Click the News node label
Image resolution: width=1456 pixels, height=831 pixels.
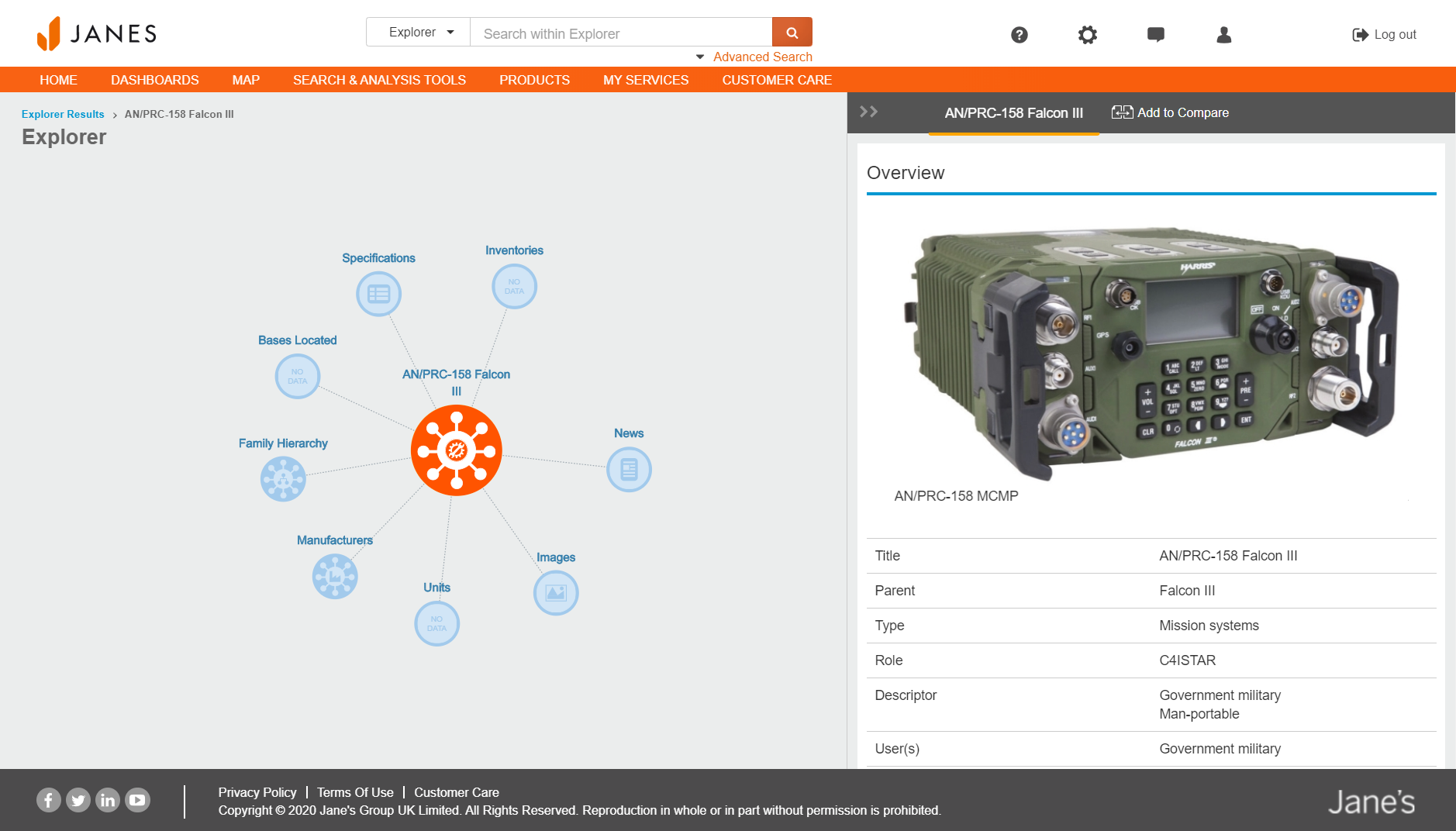point(629,433)
